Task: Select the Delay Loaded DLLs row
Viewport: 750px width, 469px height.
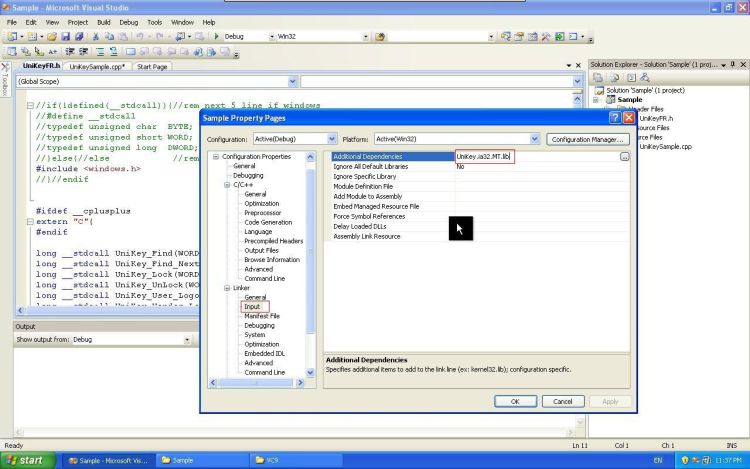Action: tap(480, 227)
